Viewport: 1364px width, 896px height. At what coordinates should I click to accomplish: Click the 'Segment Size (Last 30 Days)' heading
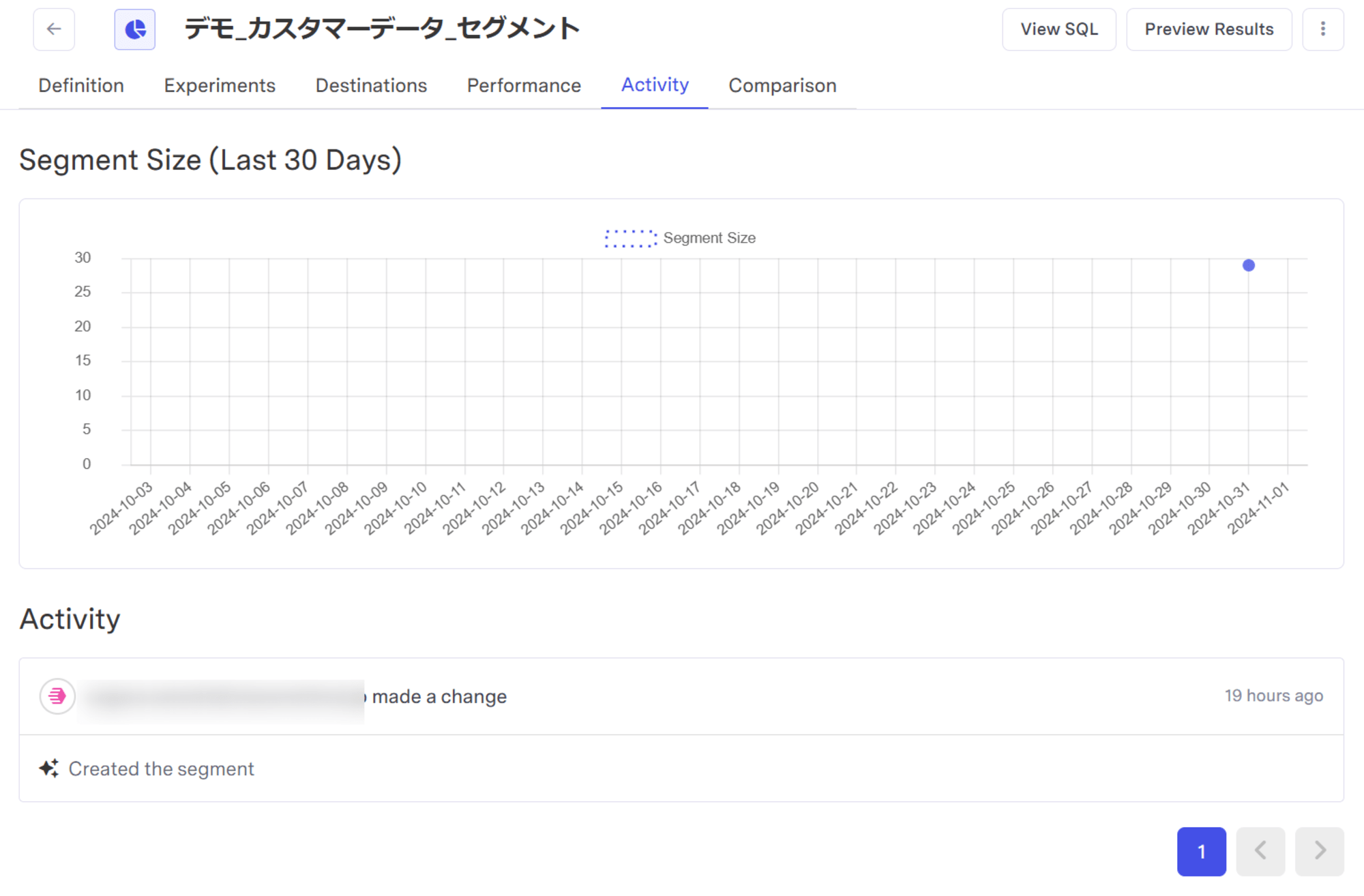pos(210,160)
